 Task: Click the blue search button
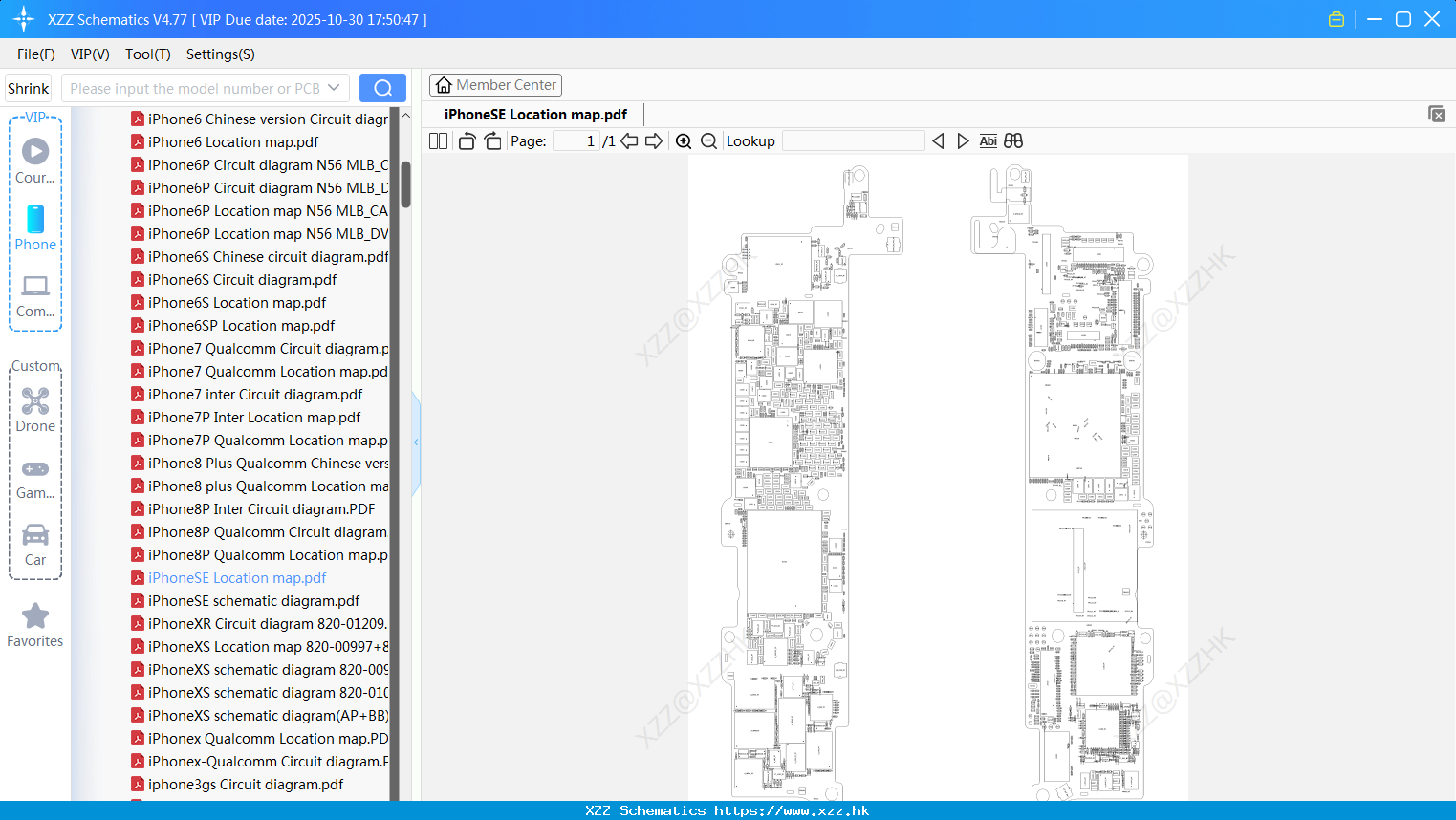click(382, 88)
